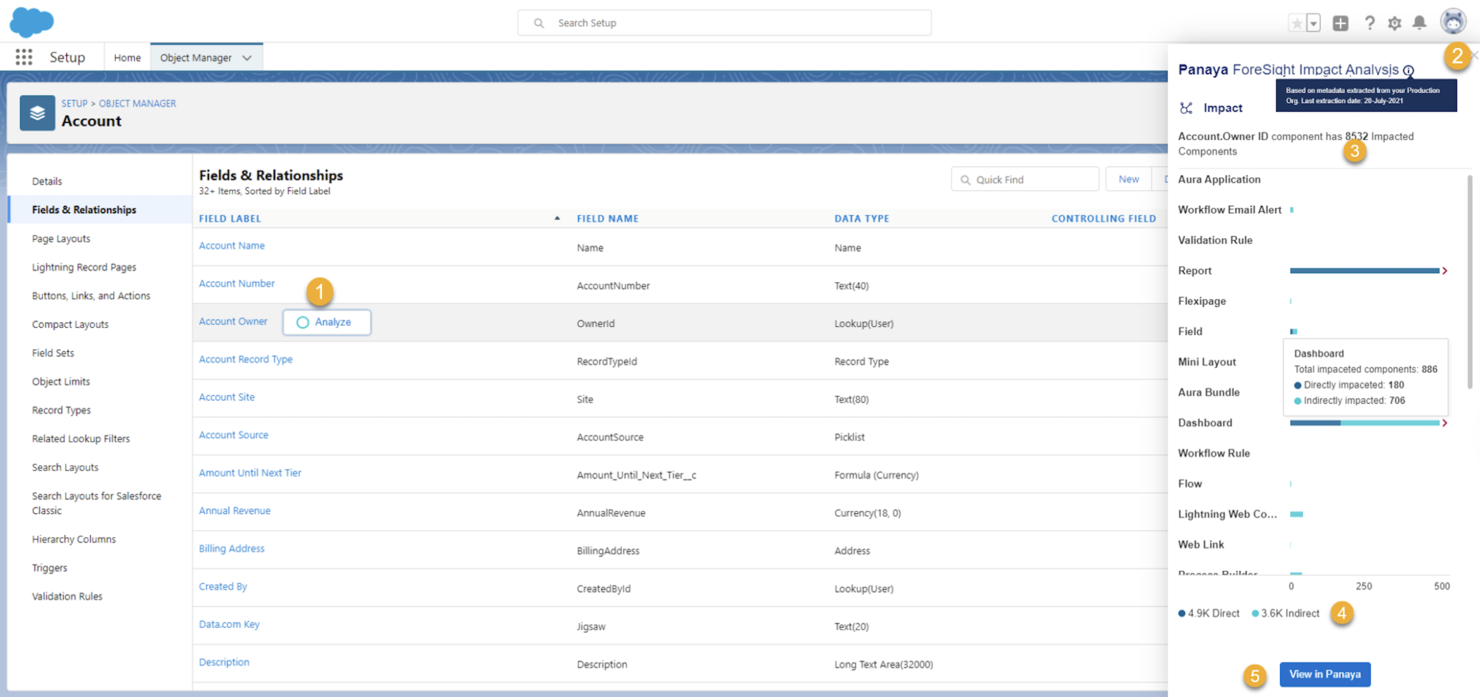View notifications via the bell icon
Screen dimensions: 1480x697
1418,22
